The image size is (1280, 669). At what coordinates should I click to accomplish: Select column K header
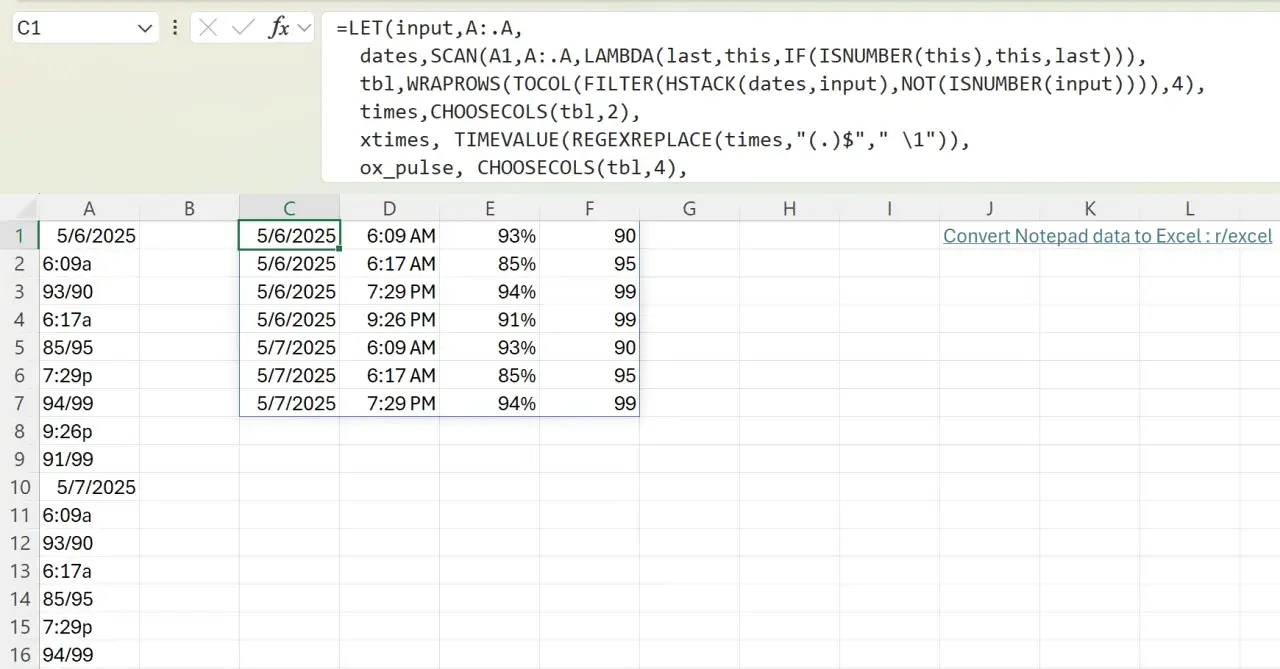pos(1089,209)
